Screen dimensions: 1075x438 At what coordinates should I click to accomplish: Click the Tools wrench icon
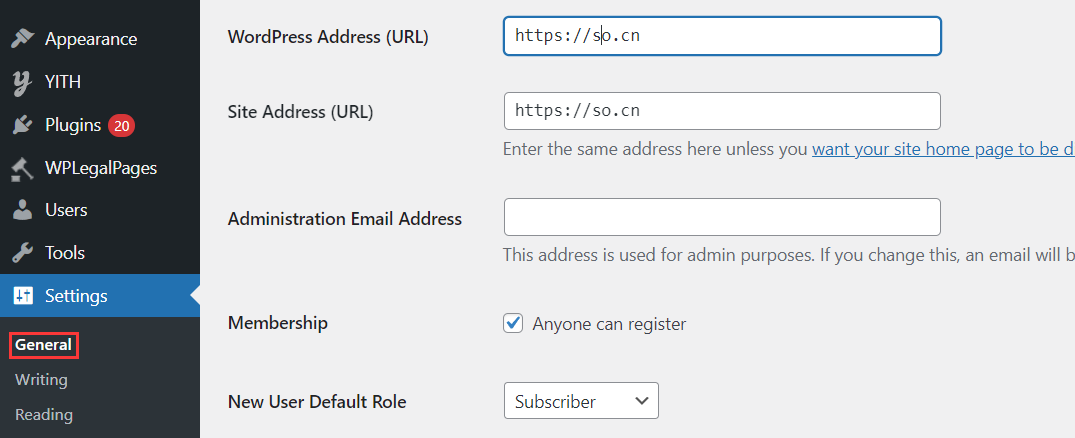pos(22,253)
